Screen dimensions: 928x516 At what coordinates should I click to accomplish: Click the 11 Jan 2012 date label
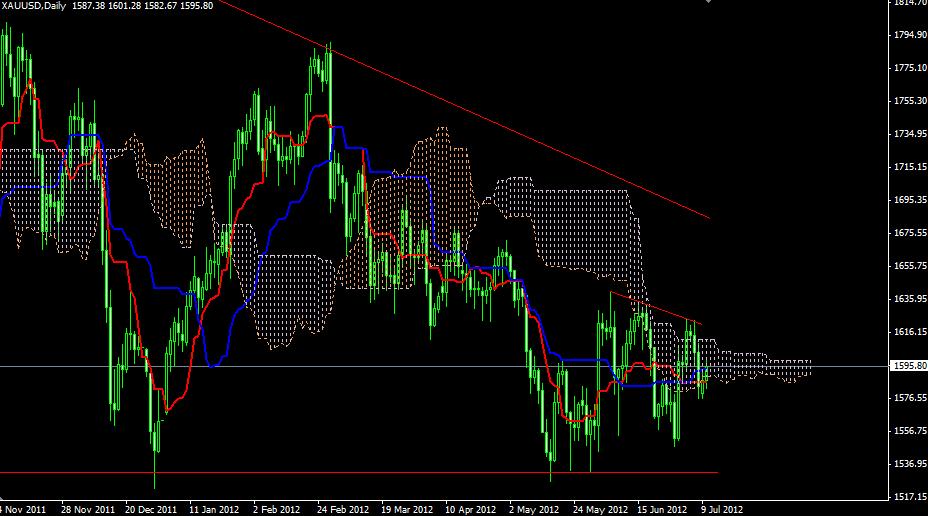214,509
